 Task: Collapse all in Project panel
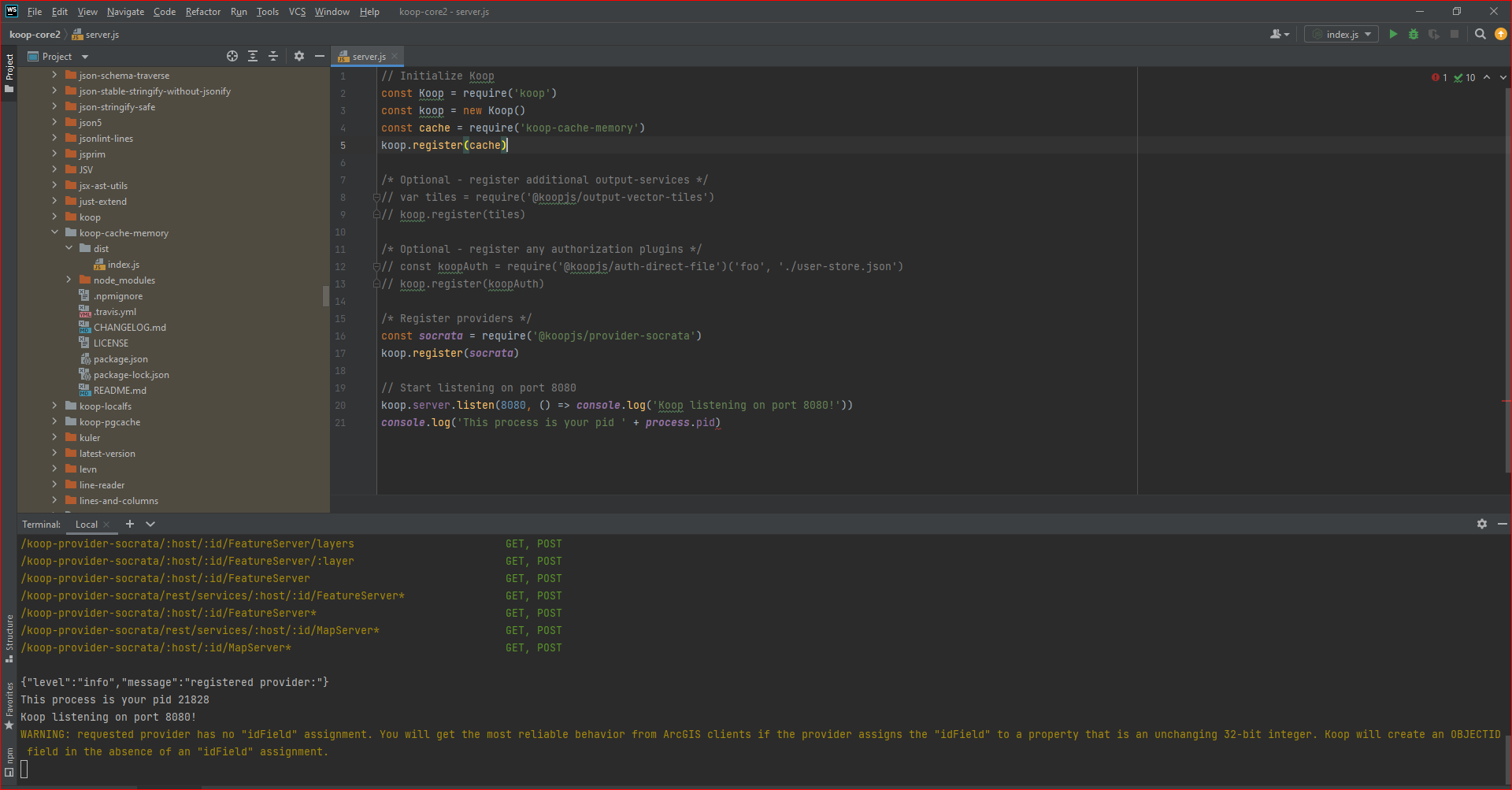[x=273, y=56]
